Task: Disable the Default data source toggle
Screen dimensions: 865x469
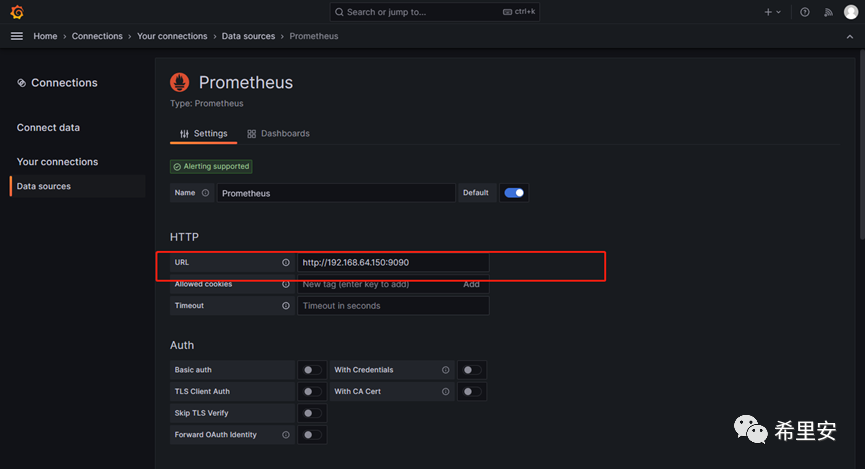Action: click(514, 193)
